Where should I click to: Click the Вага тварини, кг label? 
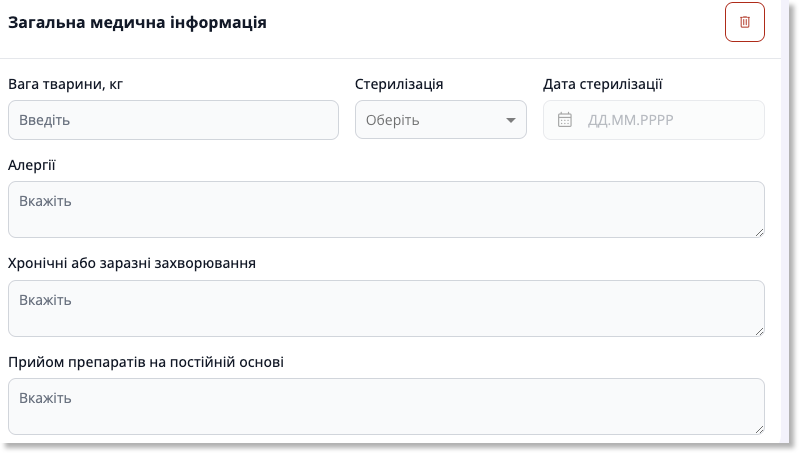[65, 84]
